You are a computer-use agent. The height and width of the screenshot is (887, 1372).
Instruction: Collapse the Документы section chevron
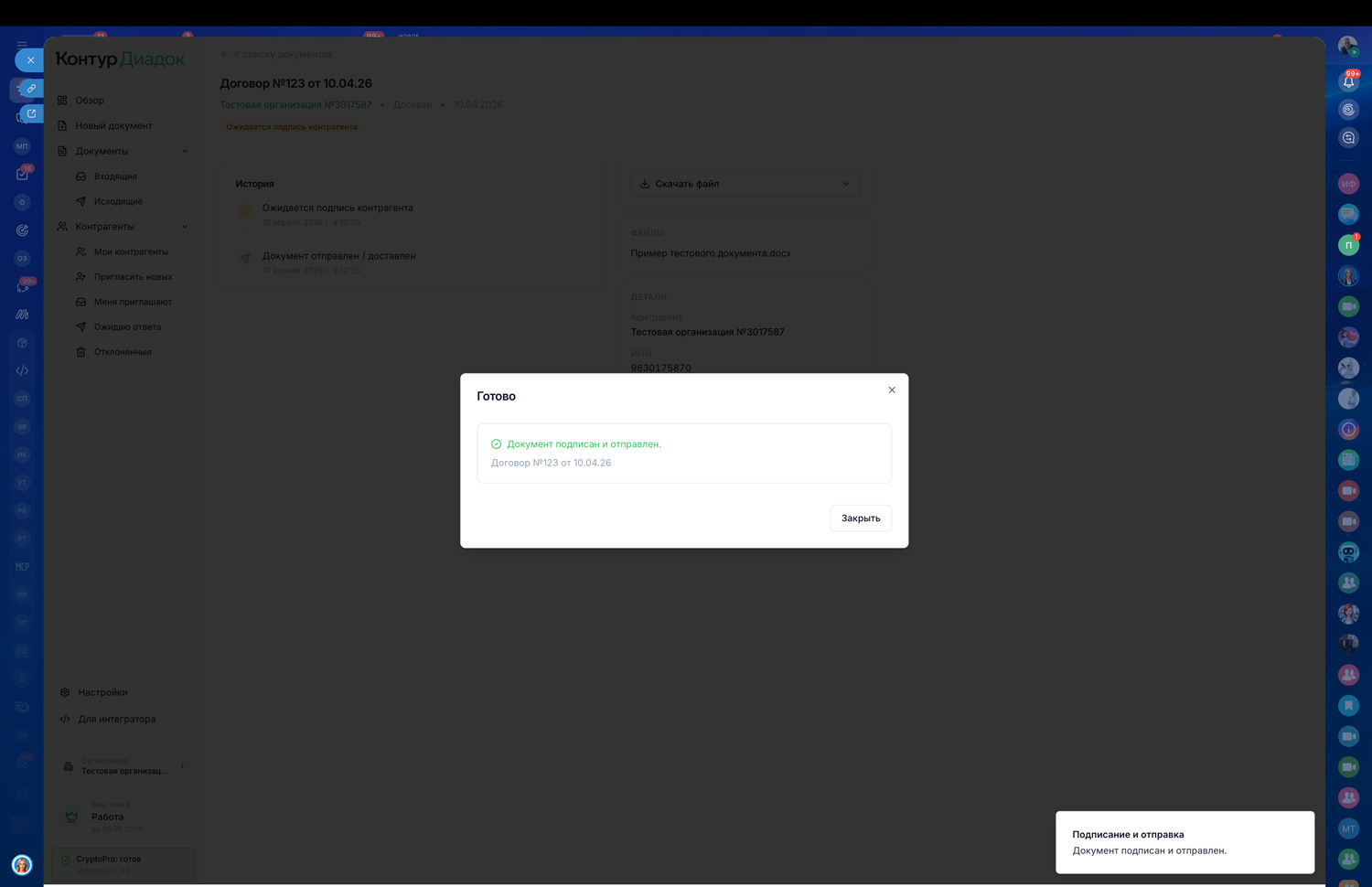tap(185, 152)
